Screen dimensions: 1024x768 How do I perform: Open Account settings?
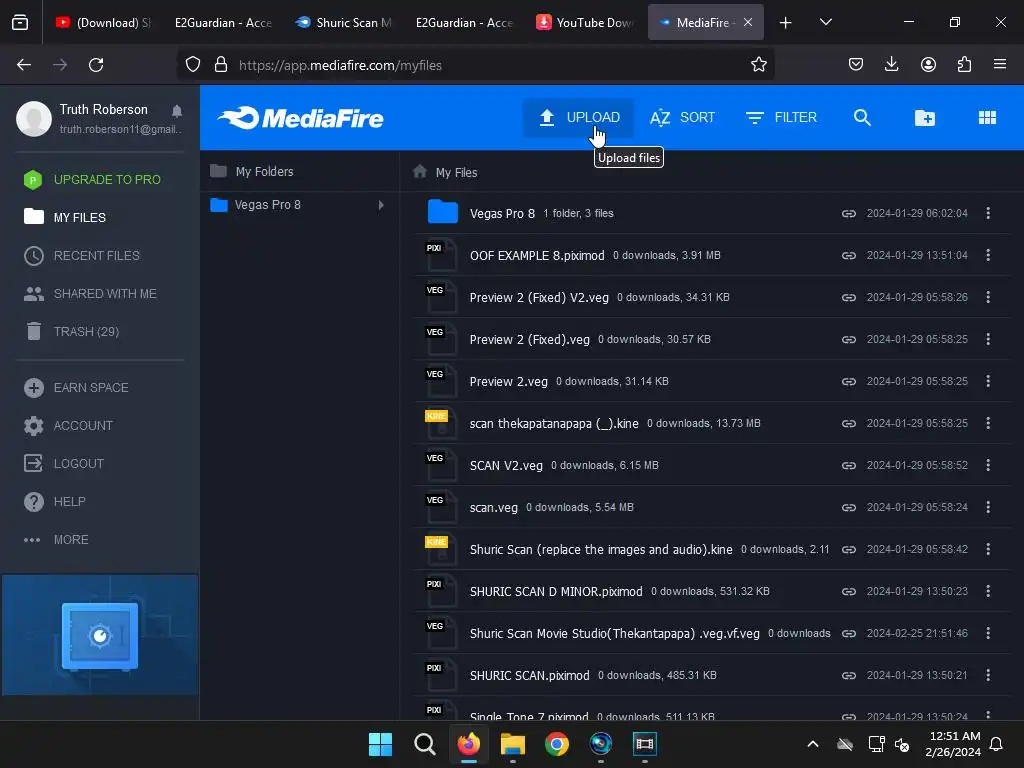tap(69, 426)
